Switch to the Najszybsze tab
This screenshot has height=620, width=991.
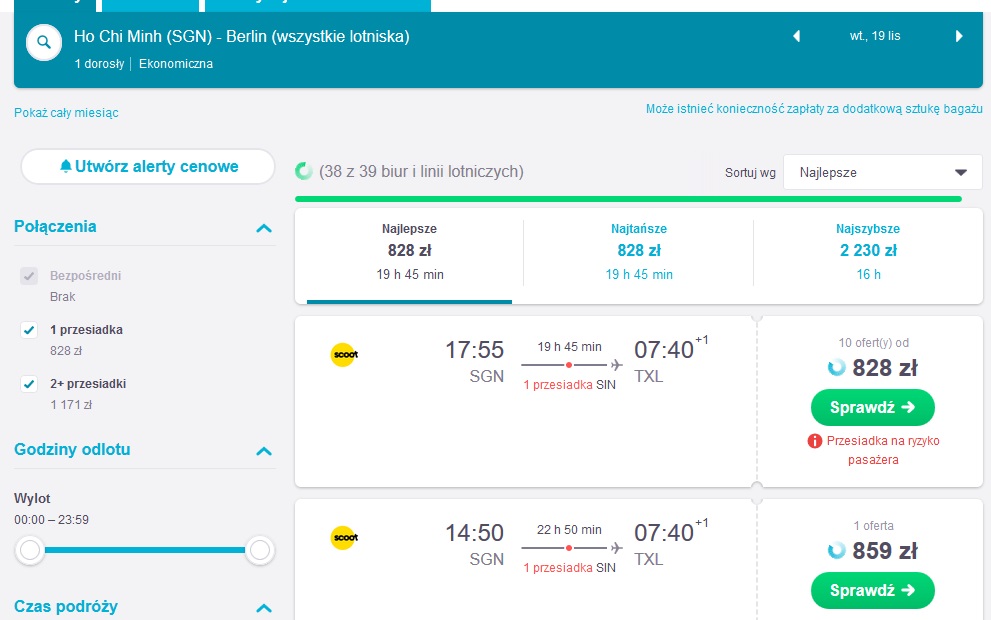click(868, 252)
